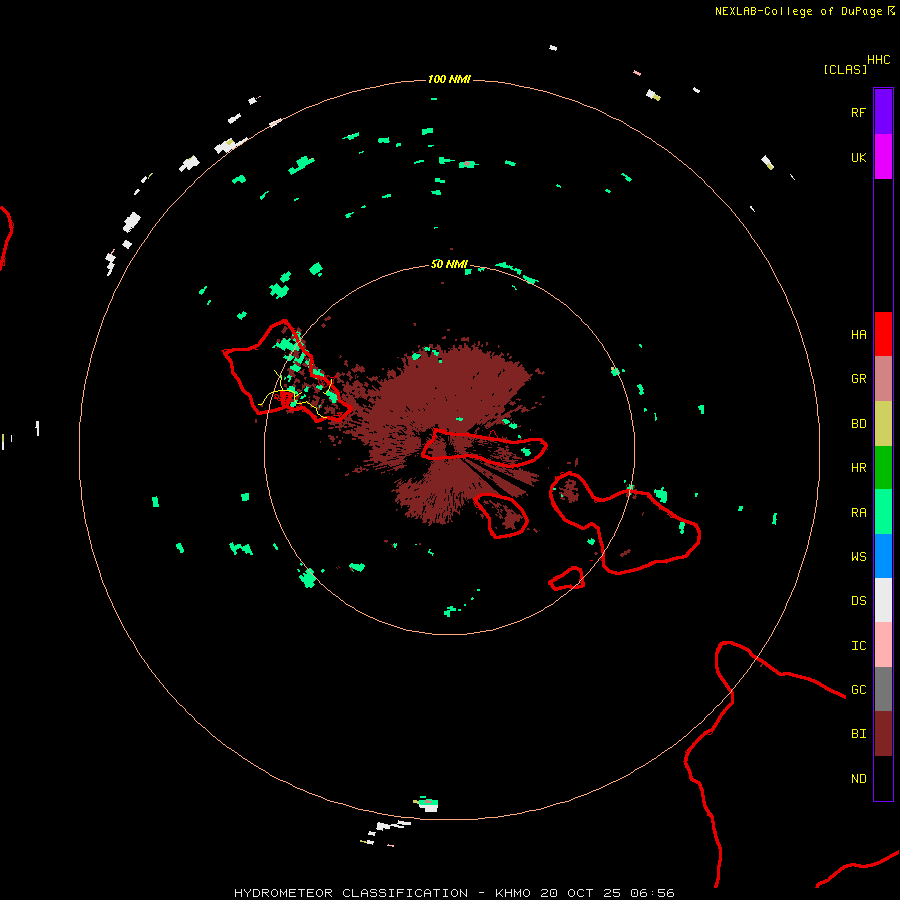
Task: Click the RF purple legend swatch
Action: tap(883, 112)
